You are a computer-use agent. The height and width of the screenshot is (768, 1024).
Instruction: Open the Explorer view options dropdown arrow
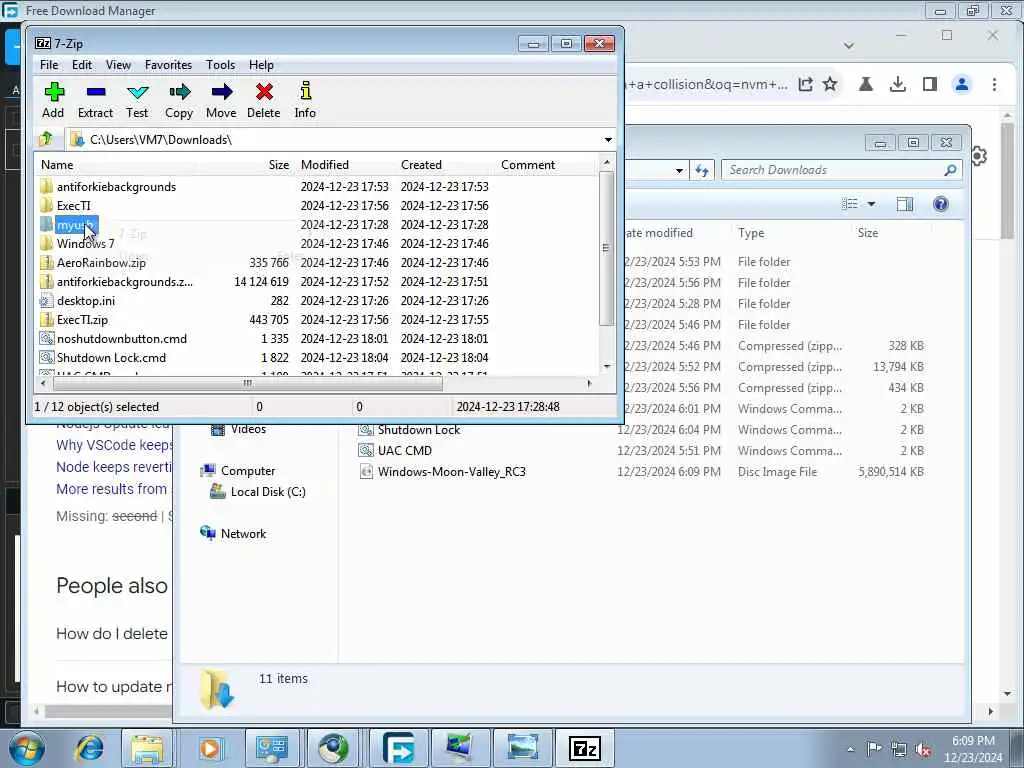click(871, 204)
